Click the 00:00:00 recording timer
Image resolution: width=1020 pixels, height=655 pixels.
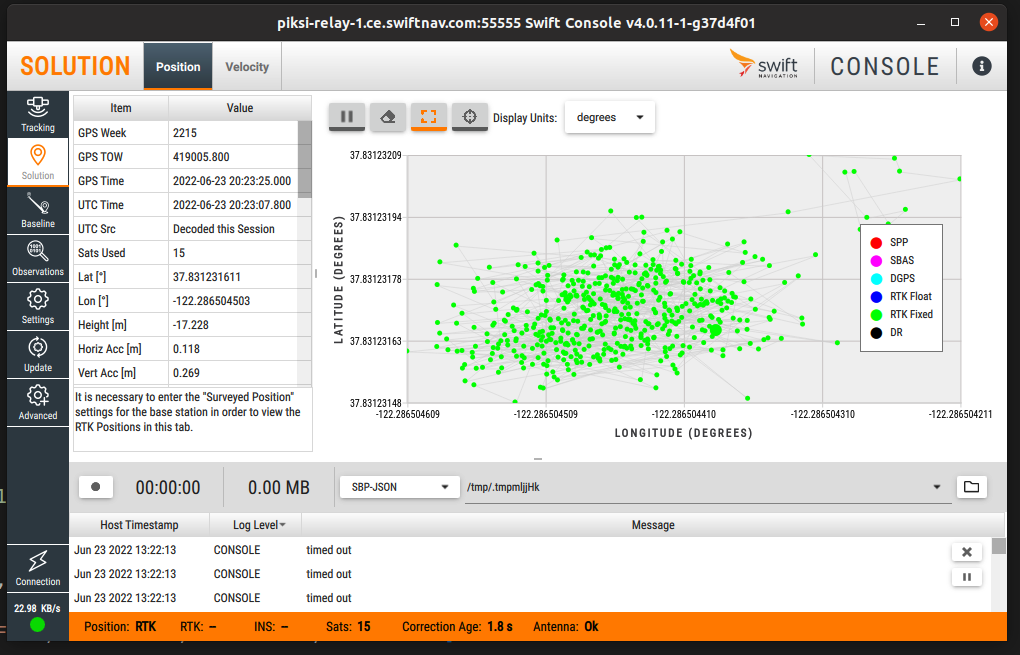click(168, 487)
